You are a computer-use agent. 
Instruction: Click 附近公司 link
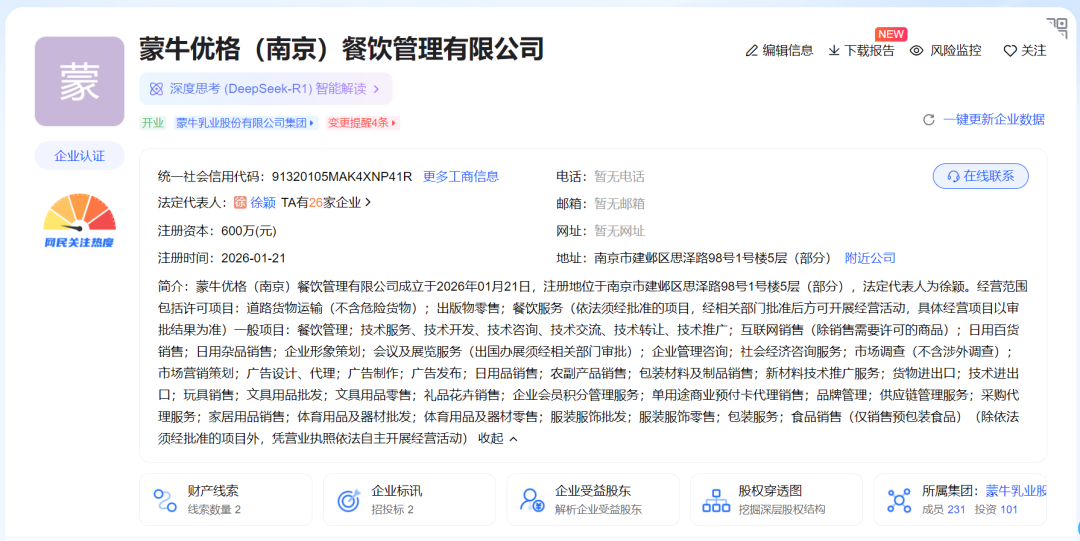871,258
